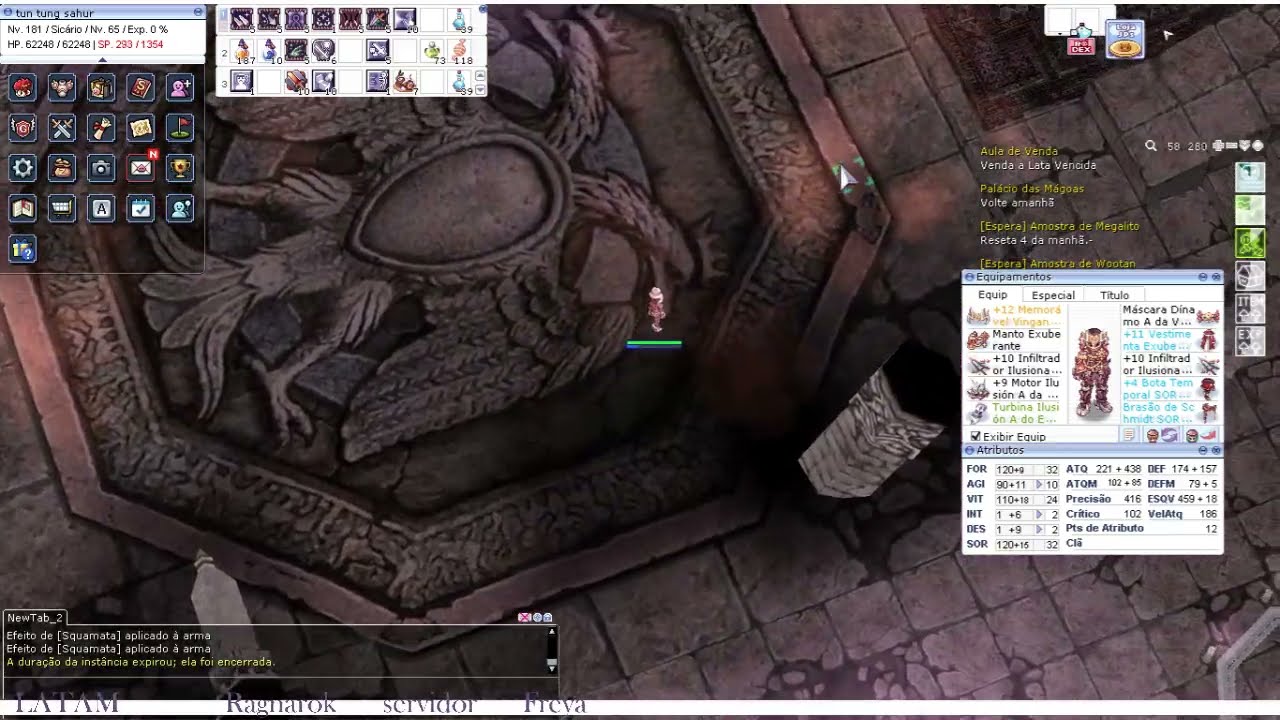Use the pink item with count 118

(x=460, y=50)
